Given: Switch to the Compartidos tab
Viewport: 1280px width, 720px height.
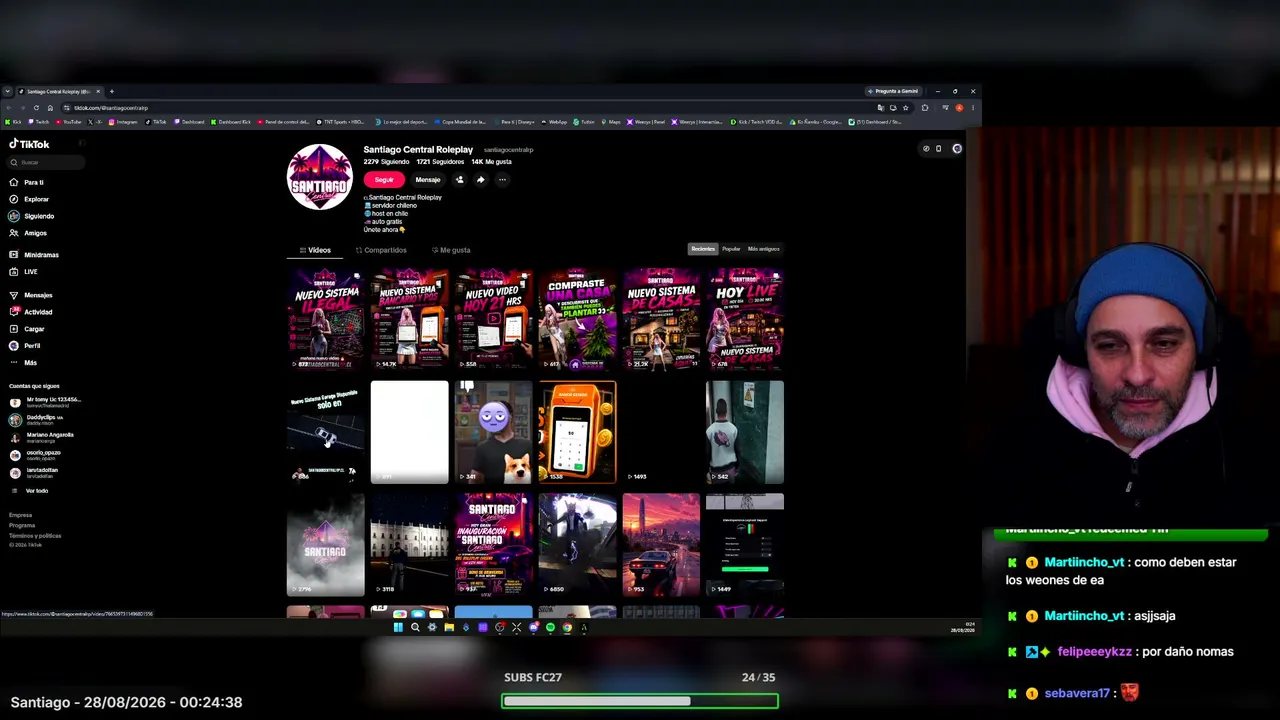Looking at the screenshot, I should pyautogui.click(x=382, y=250).
